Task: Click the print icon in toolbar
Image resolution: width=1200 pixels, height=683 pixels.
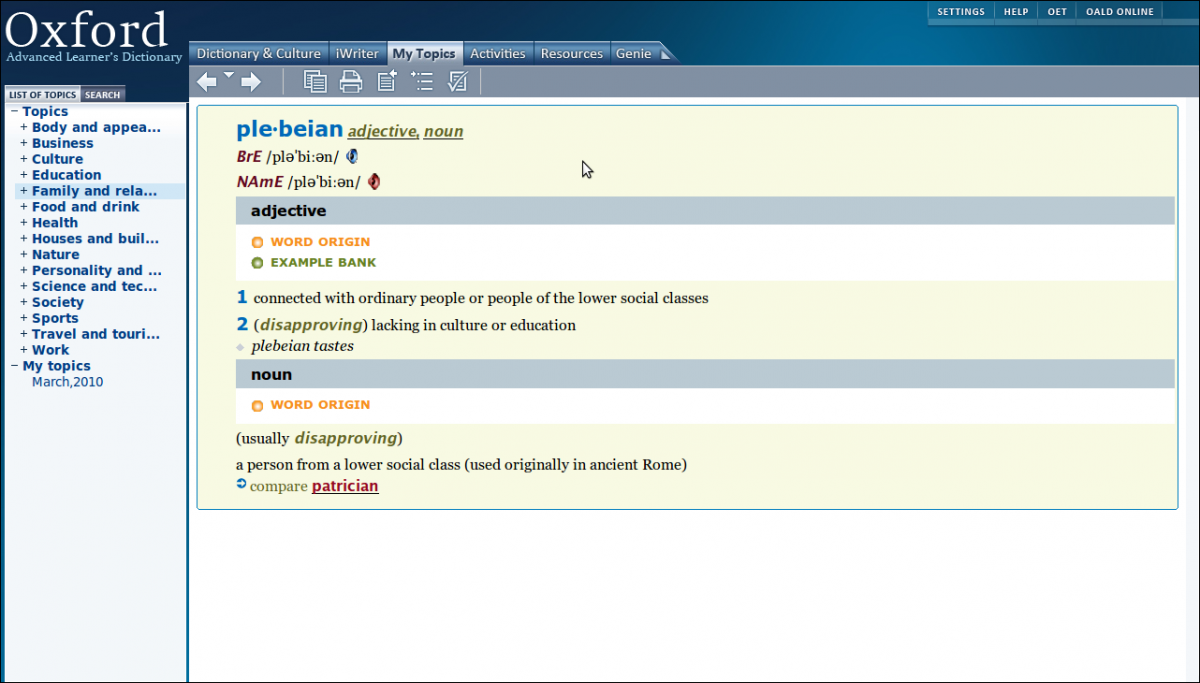Action: 351,82
